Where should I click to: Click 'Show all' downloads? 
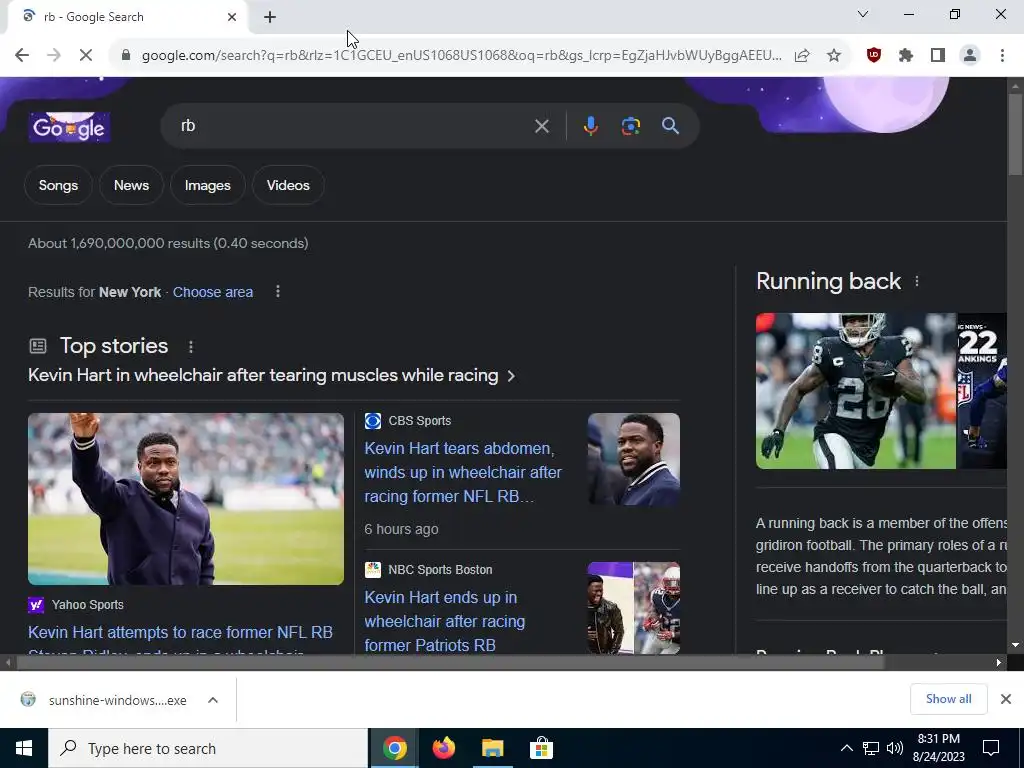coord(948,699)
